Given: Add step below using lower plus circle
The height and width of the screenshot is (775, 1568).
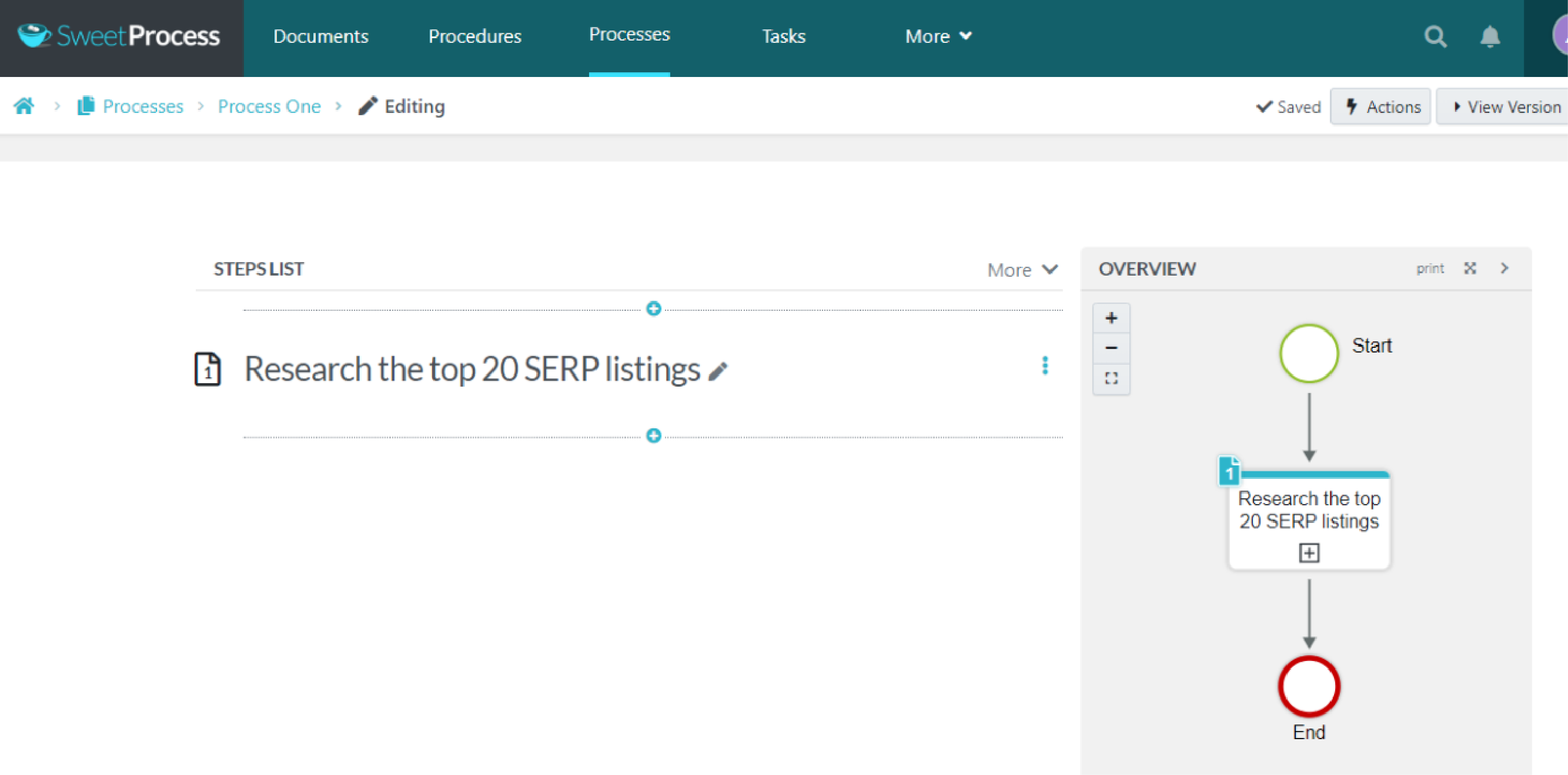Looking at the screenshot, I should (x=654, y=435).
